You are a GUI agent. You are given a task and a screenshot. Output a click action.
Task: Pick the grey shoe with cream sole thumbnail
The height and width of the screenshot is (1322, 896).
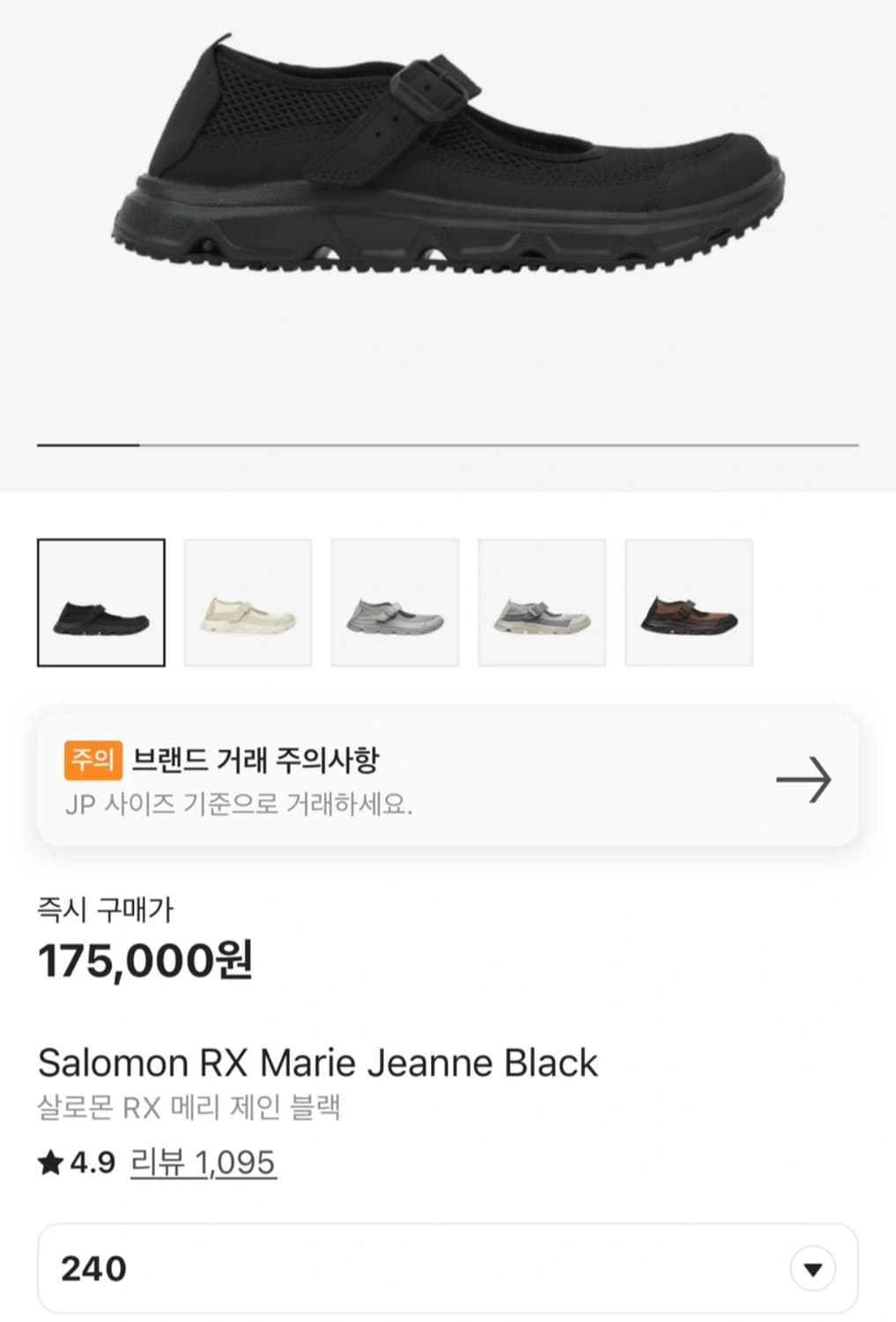tap(542, 603)
